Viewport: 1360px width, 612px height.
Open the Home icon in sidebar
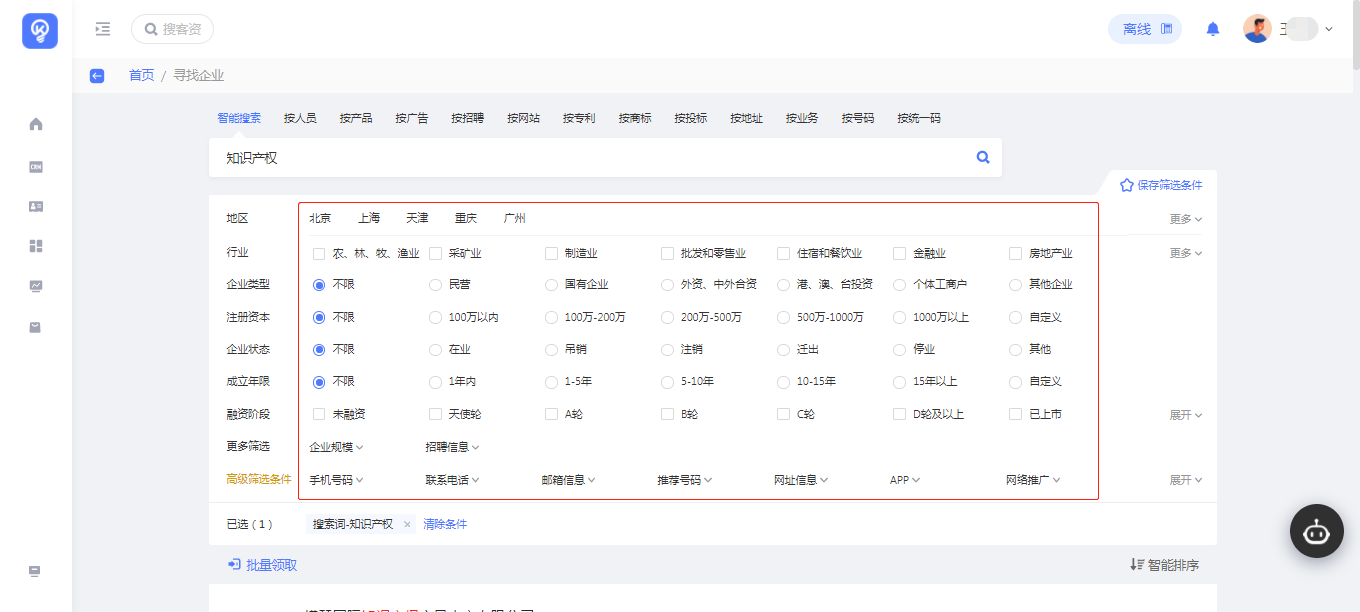[x=36, y=124]
